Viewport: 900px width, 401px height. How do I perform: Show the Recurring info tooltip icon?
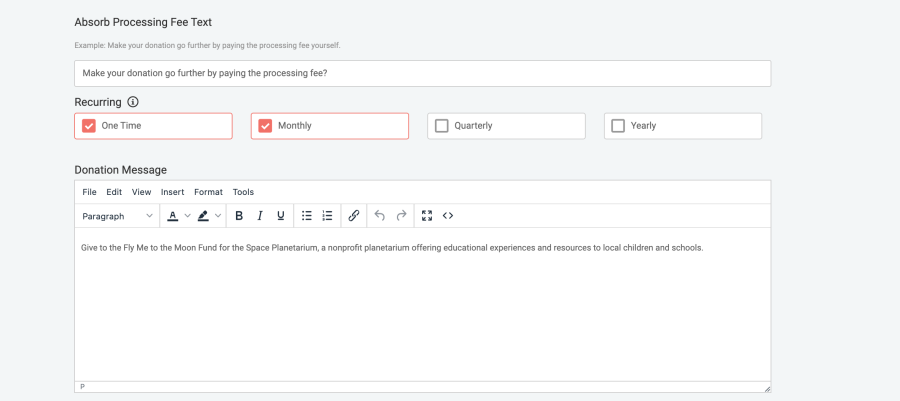[x=133, y=102]
